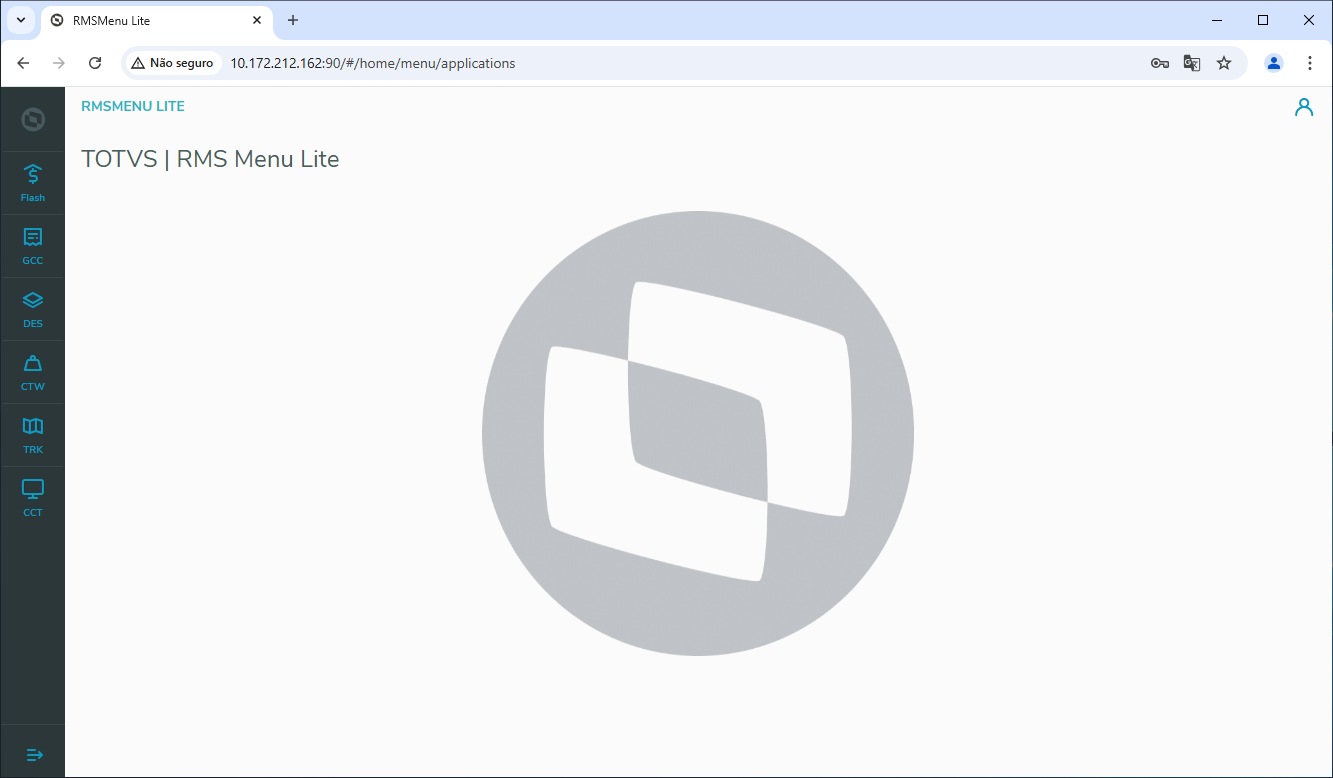Open Chrome's three-dot menu
1333x778 pixels.
[x=1310, y=63]
